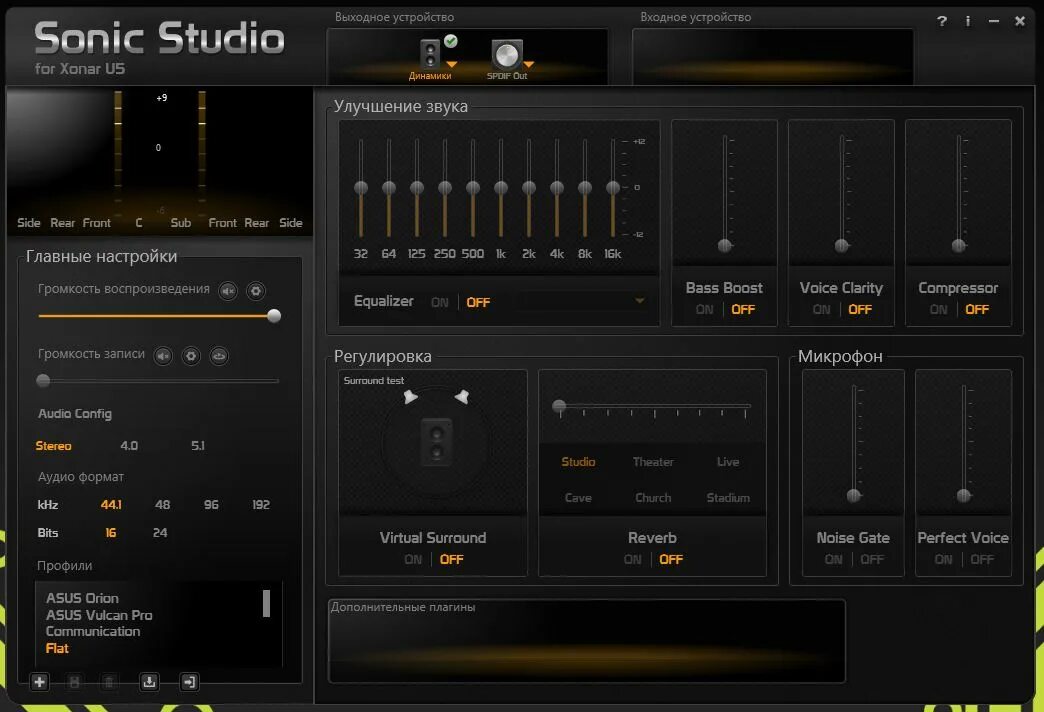
Task: Click the right speaker in Surround test
Action: [x=462, y=397]
